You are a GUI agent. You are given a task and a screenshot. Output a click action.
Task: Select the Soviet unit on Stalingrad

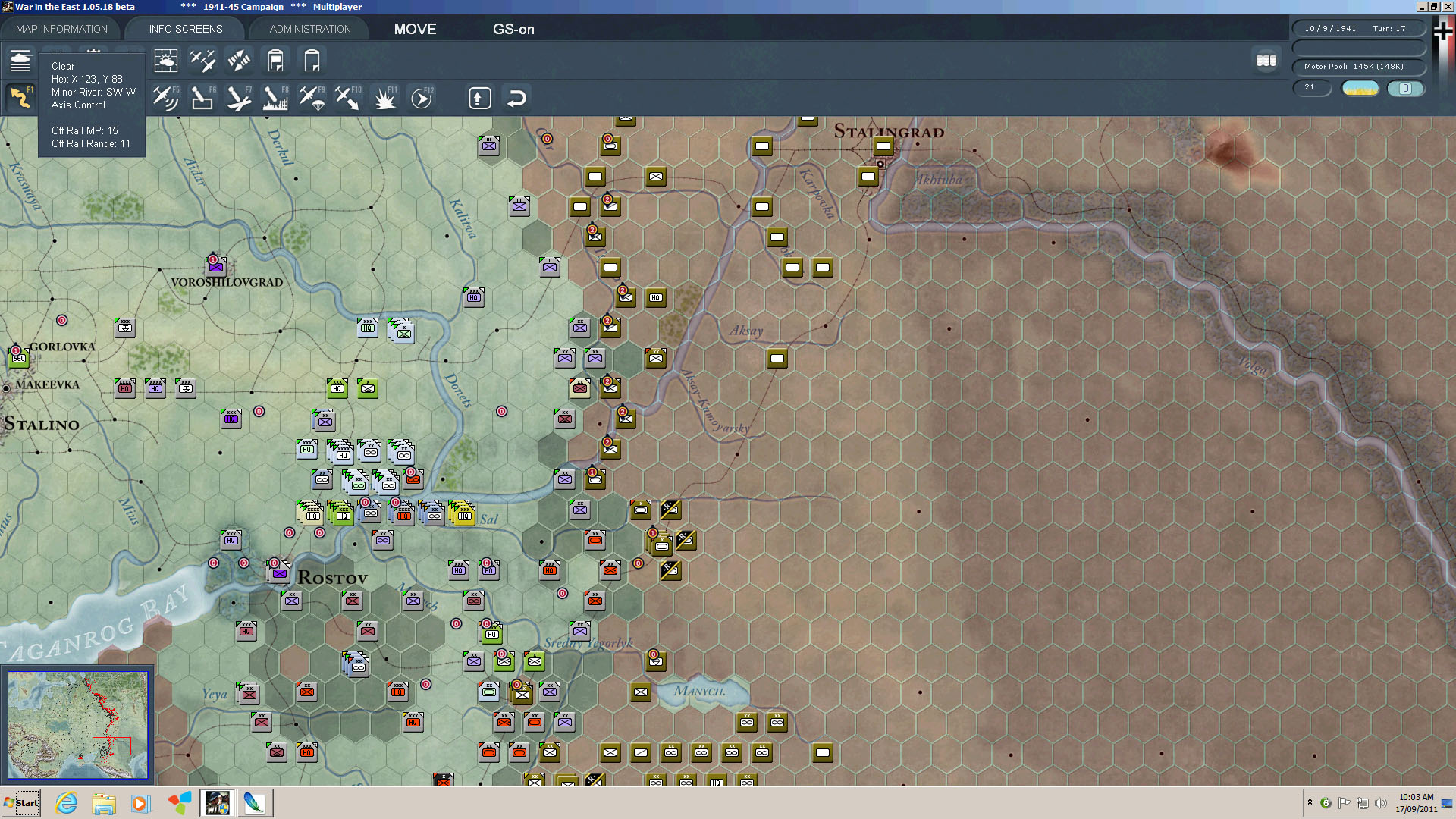883,146
